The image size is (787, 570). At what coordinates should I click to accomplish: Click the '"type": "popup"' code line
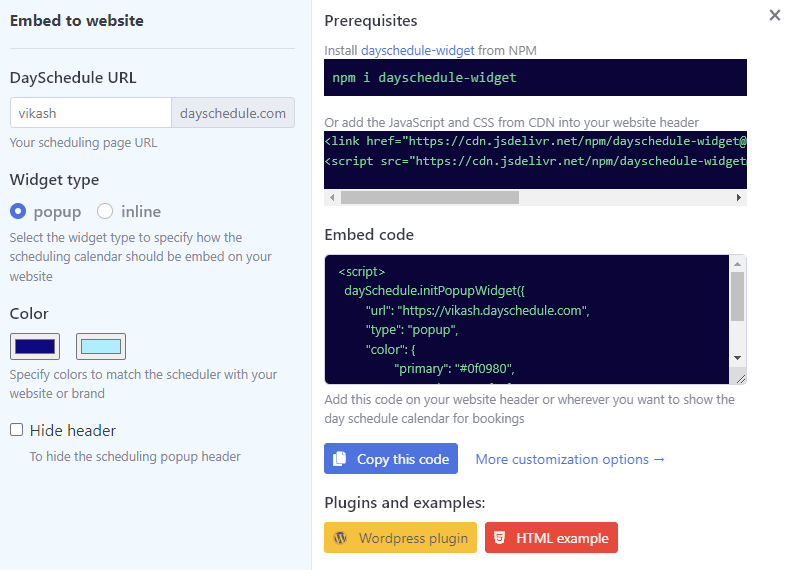point(412,330)
